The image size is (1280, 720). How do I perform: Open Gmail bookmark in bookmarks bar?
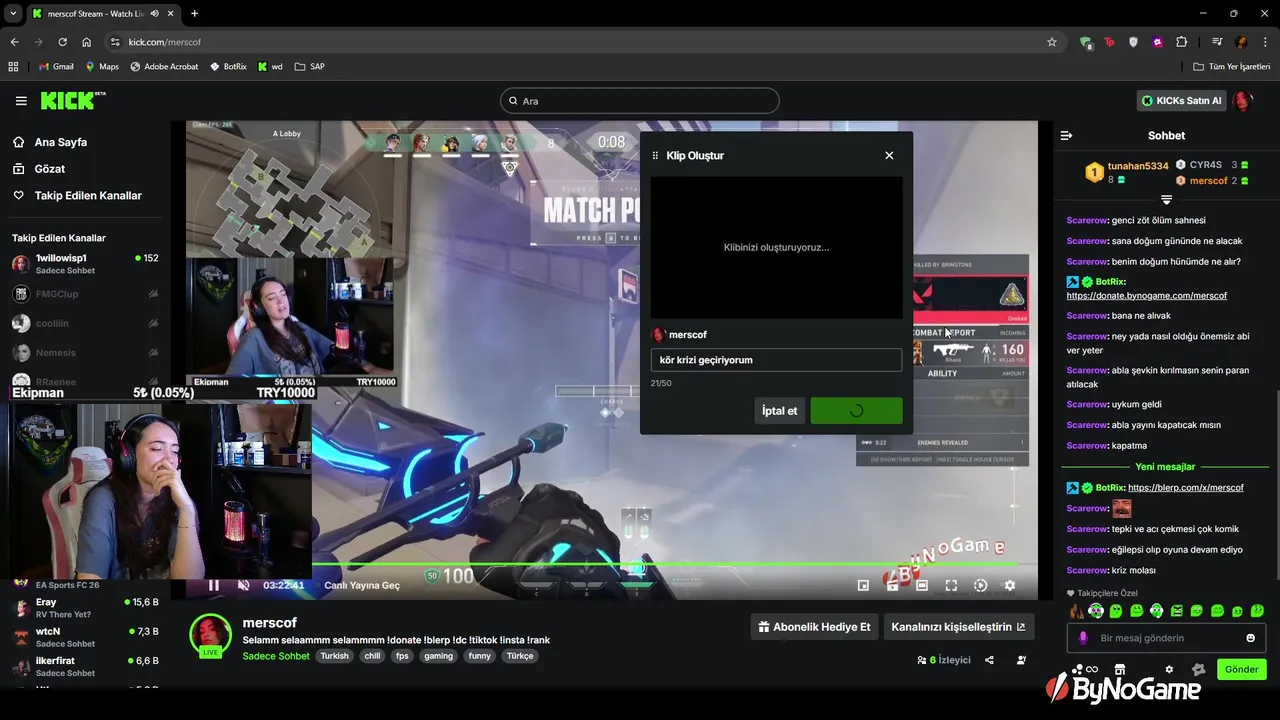[x=55, y=67]
